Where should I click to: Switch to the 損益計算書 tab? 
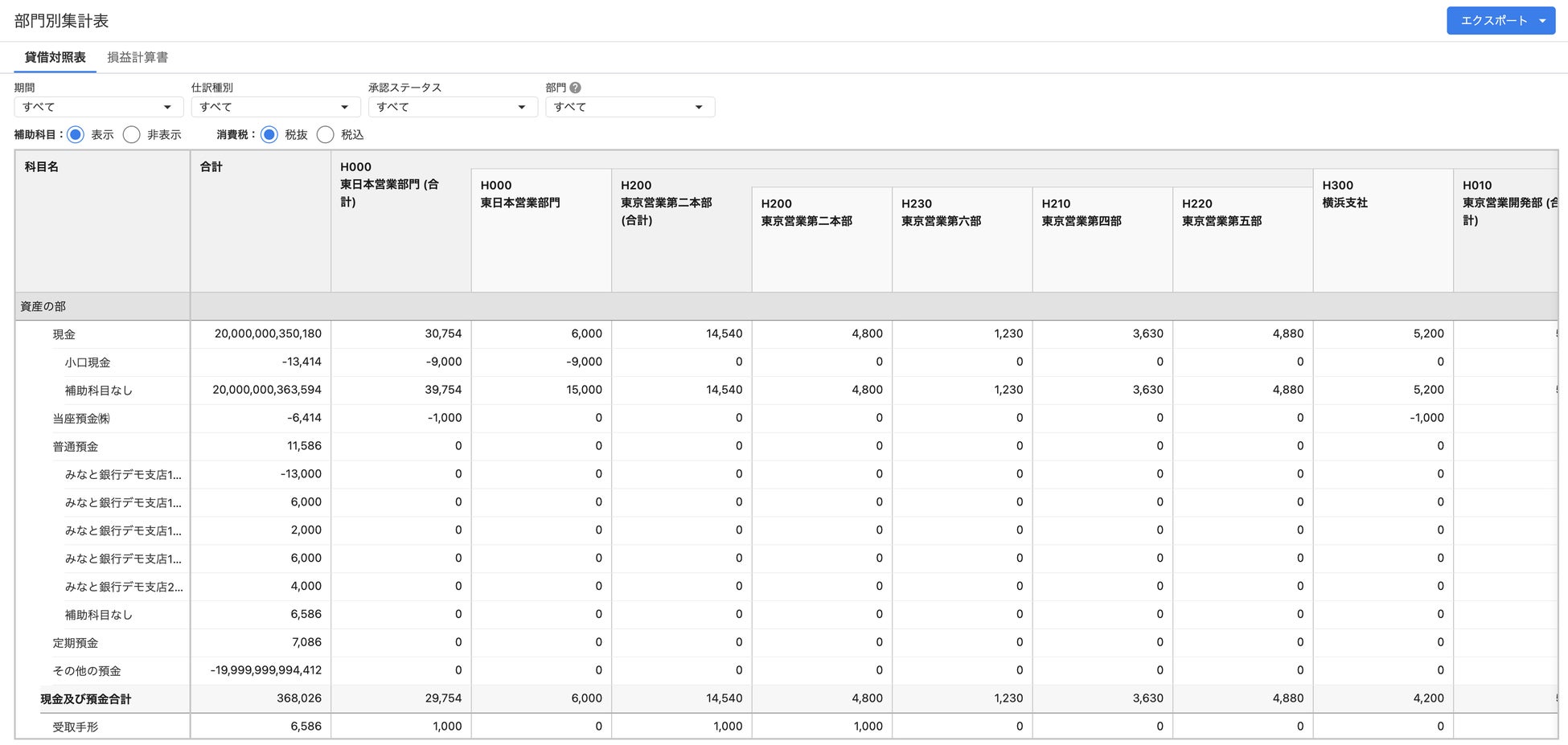tap(138, 57)
